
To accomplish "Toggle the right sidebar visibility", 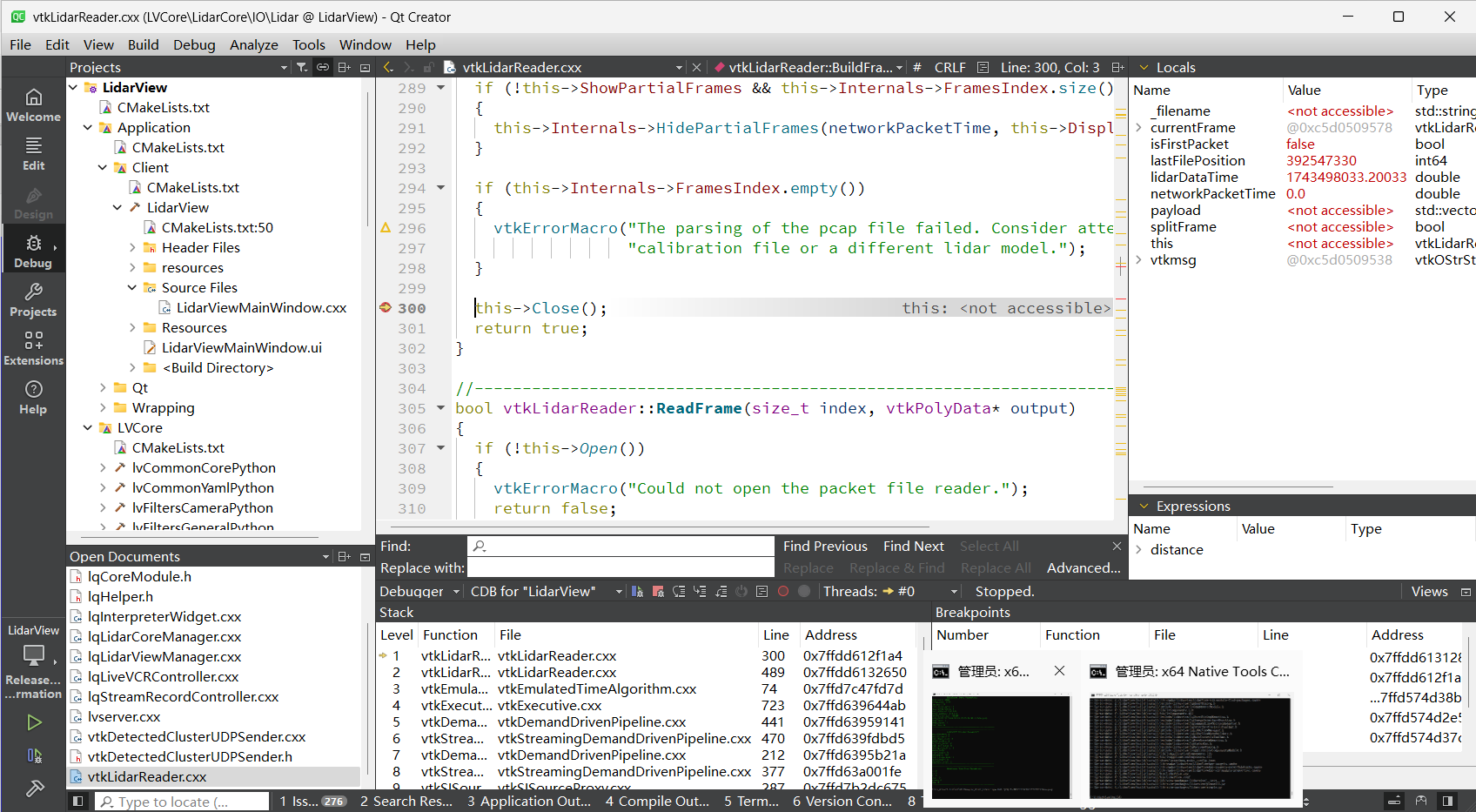I will tap(1447, 801).
